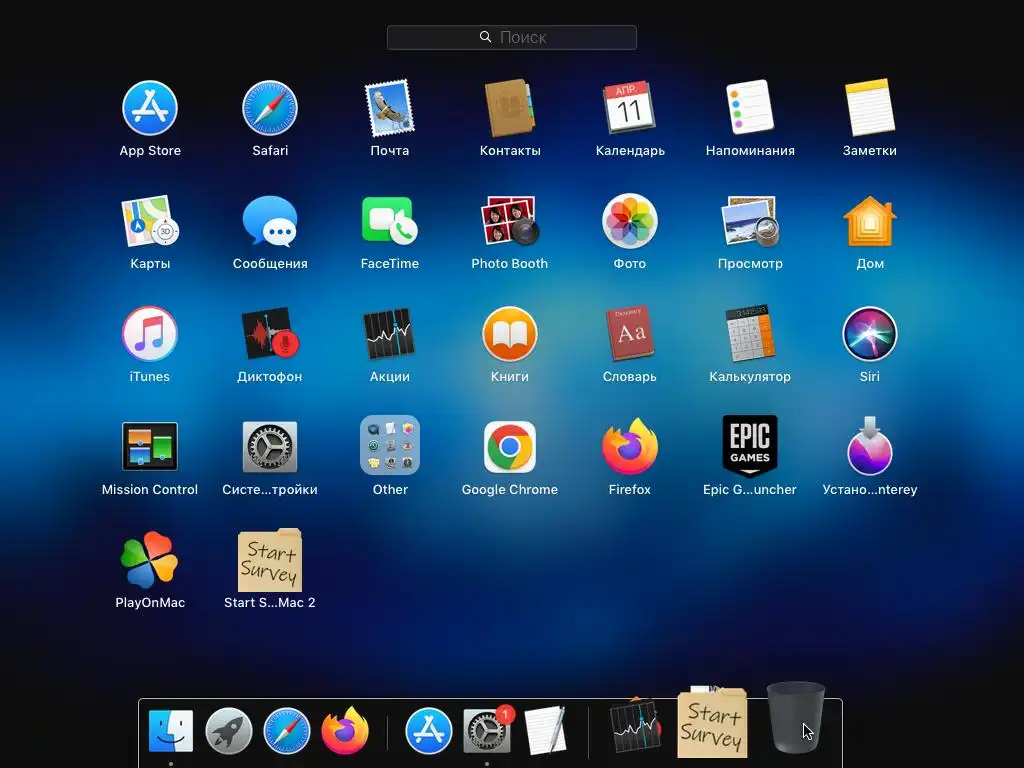Open Safari from the Dock
This screenshot has width=1024, height=768.
pyautogui.click(x=287, y=730)
